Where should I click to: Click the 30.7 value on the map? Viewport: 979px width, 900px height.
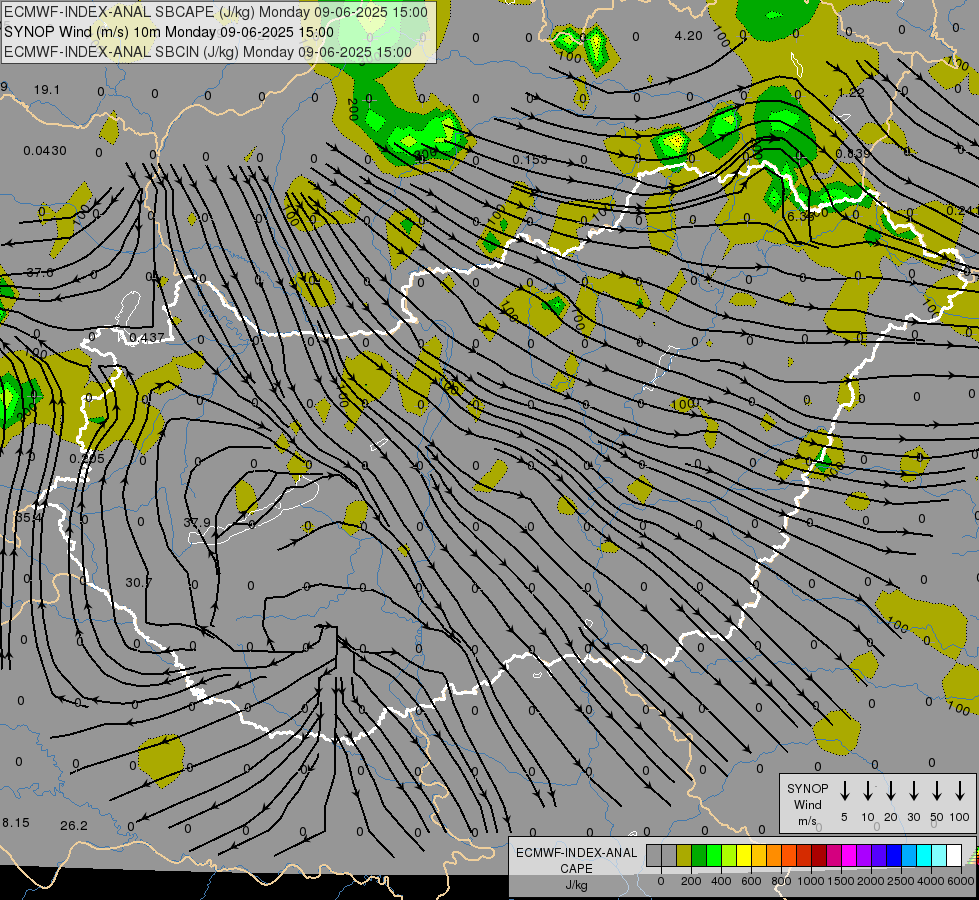tap(139, 582)
